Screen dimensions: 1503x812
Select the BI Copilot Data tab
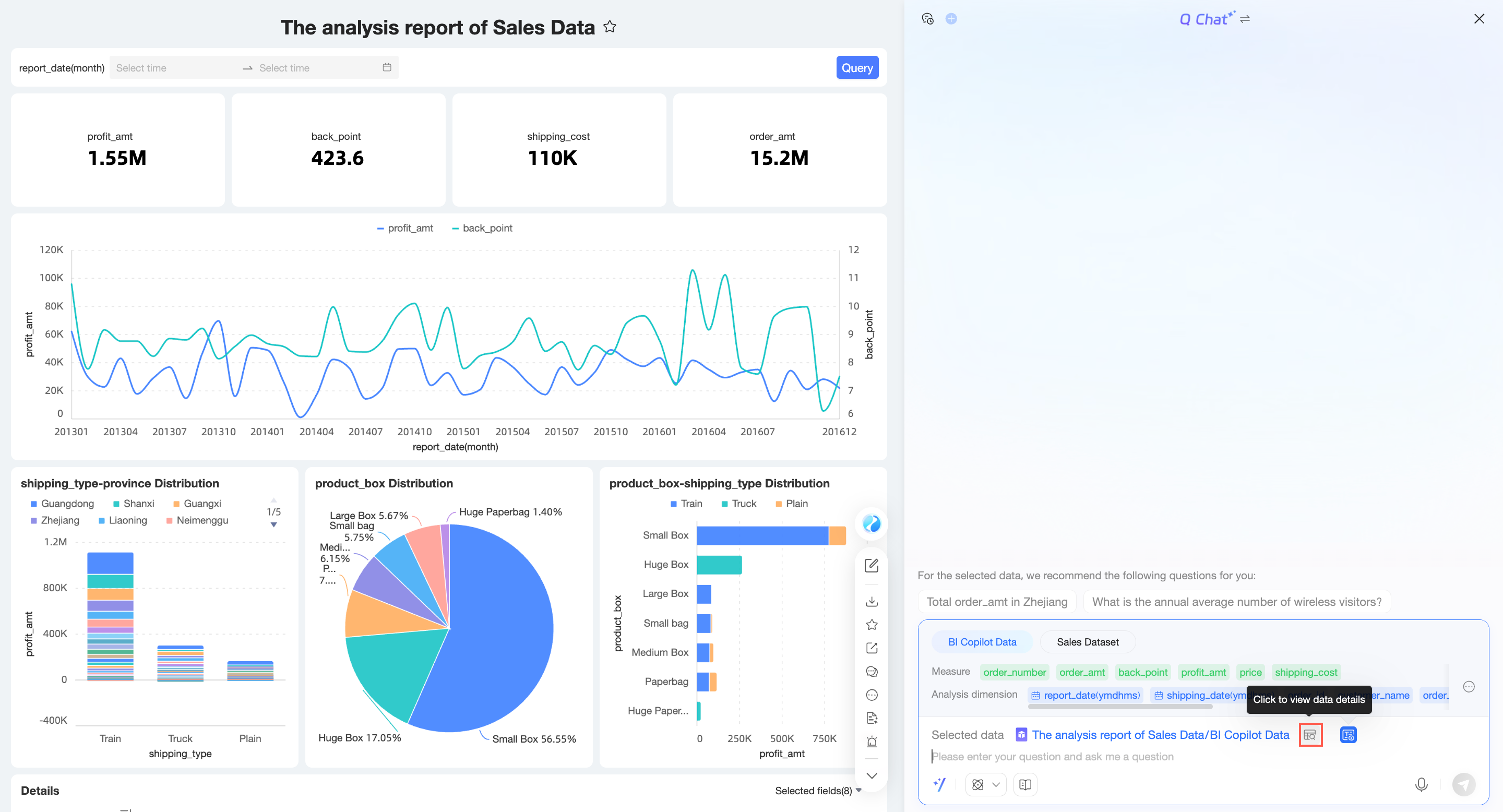coord(981,642)
